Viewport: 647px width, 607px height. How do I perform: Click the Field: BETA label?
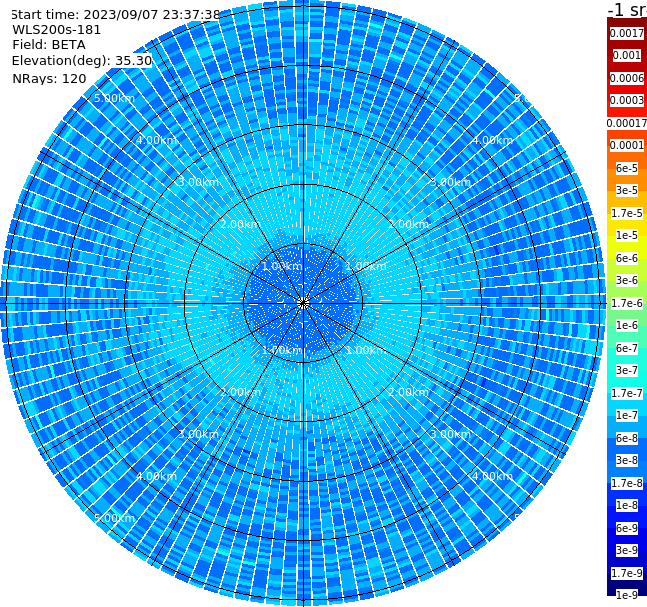[x=49, y=45]
